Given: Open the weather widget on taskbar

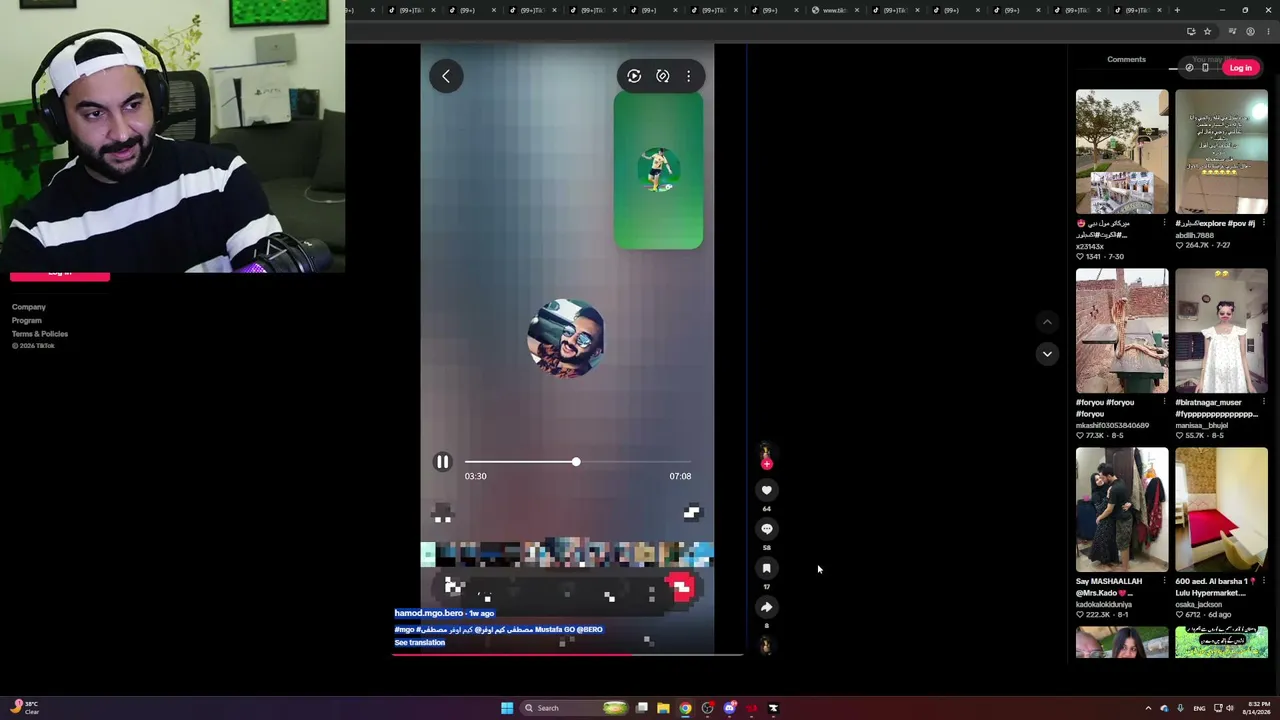Looking at the screenshot, I should click(x=25, y=708).
